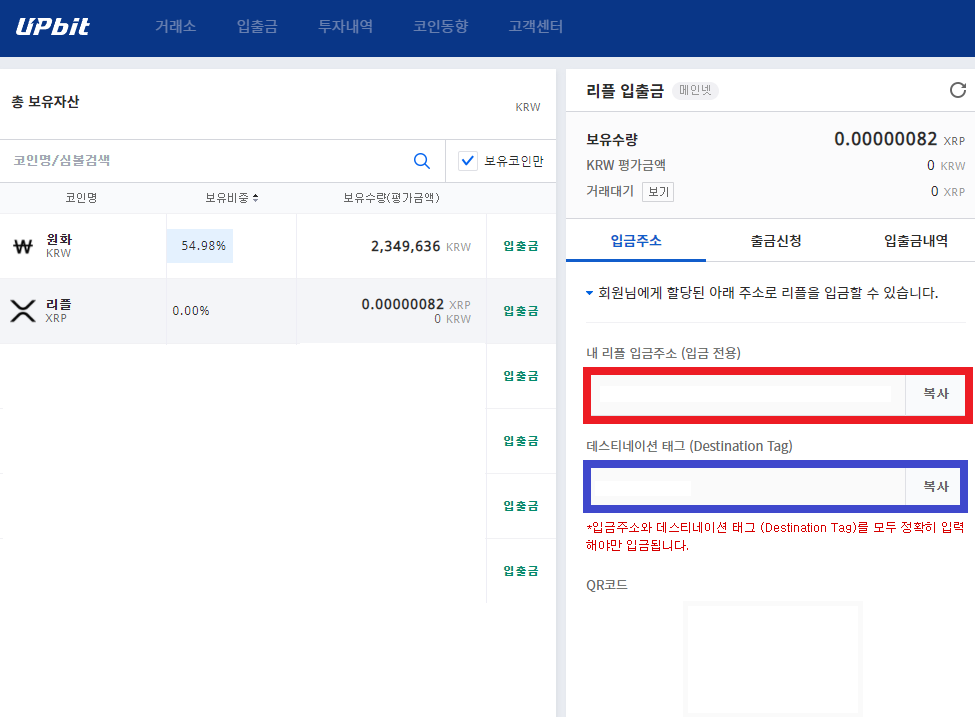Select the 리플 XRP row name
975x717 pixels.
58,310
